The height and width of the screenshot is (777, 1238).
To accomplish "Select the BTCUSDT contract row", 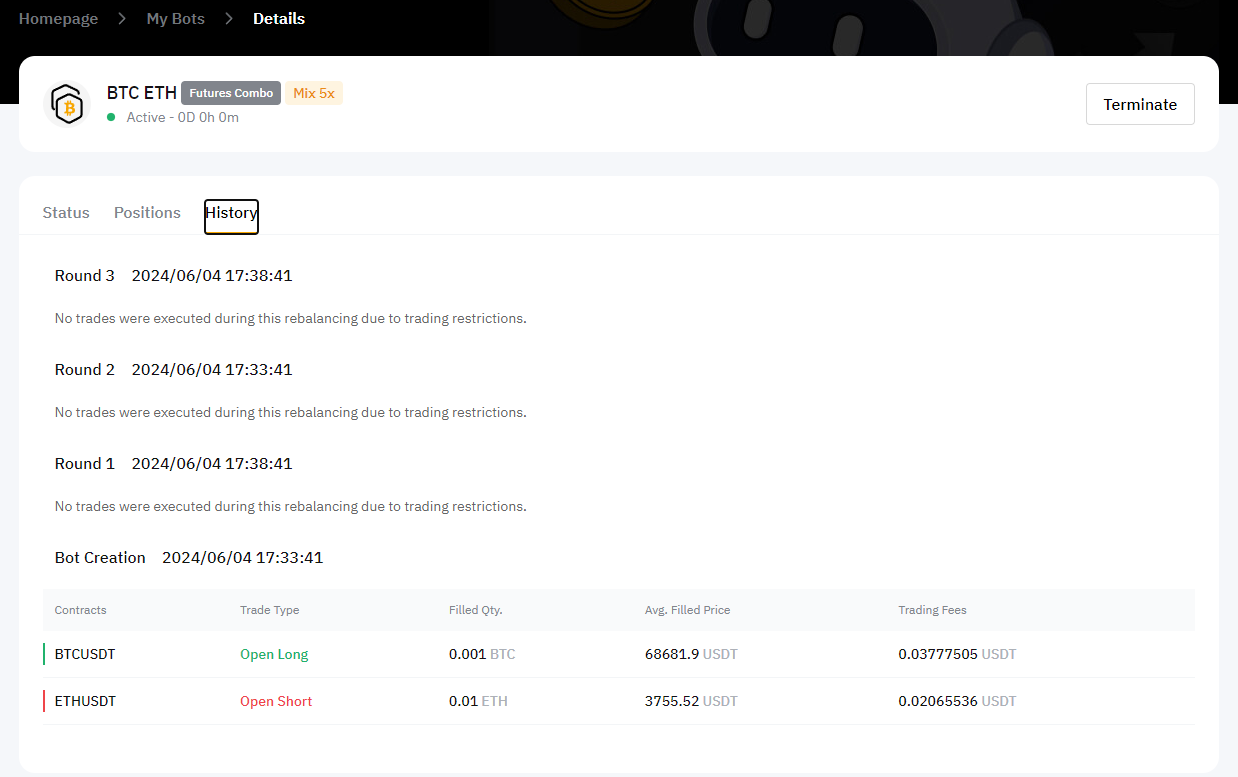I will click(x=85, y=654).
